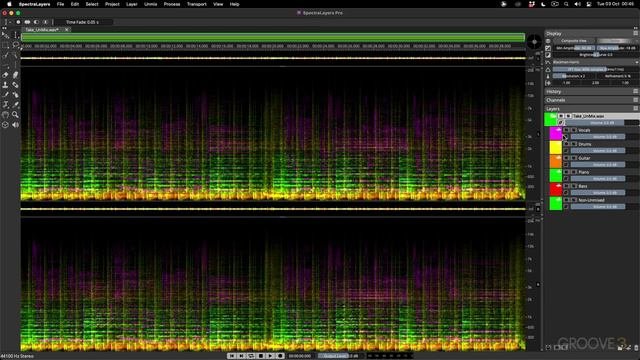Open the Unmix menu
The height and width of the screenshot is (360, 640).
(x=151, y=4)
